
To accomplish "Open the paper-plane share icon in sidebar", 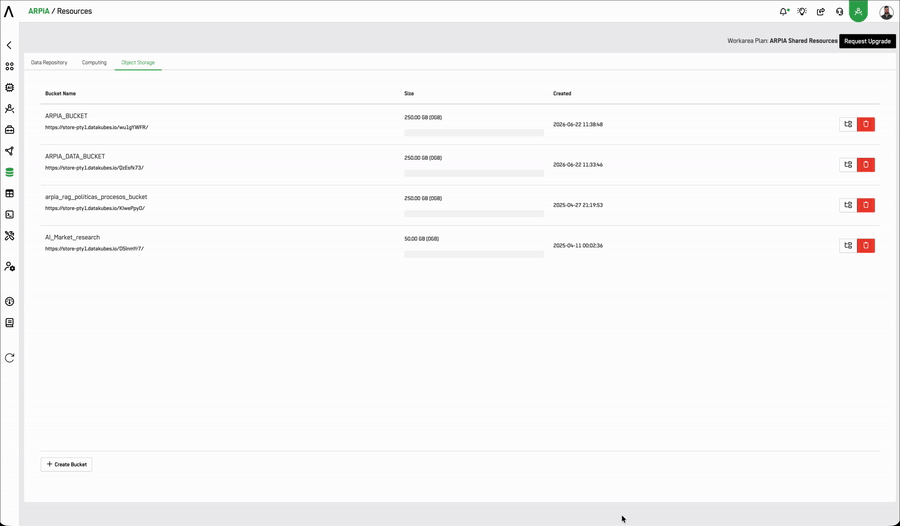I will [9, 151].
